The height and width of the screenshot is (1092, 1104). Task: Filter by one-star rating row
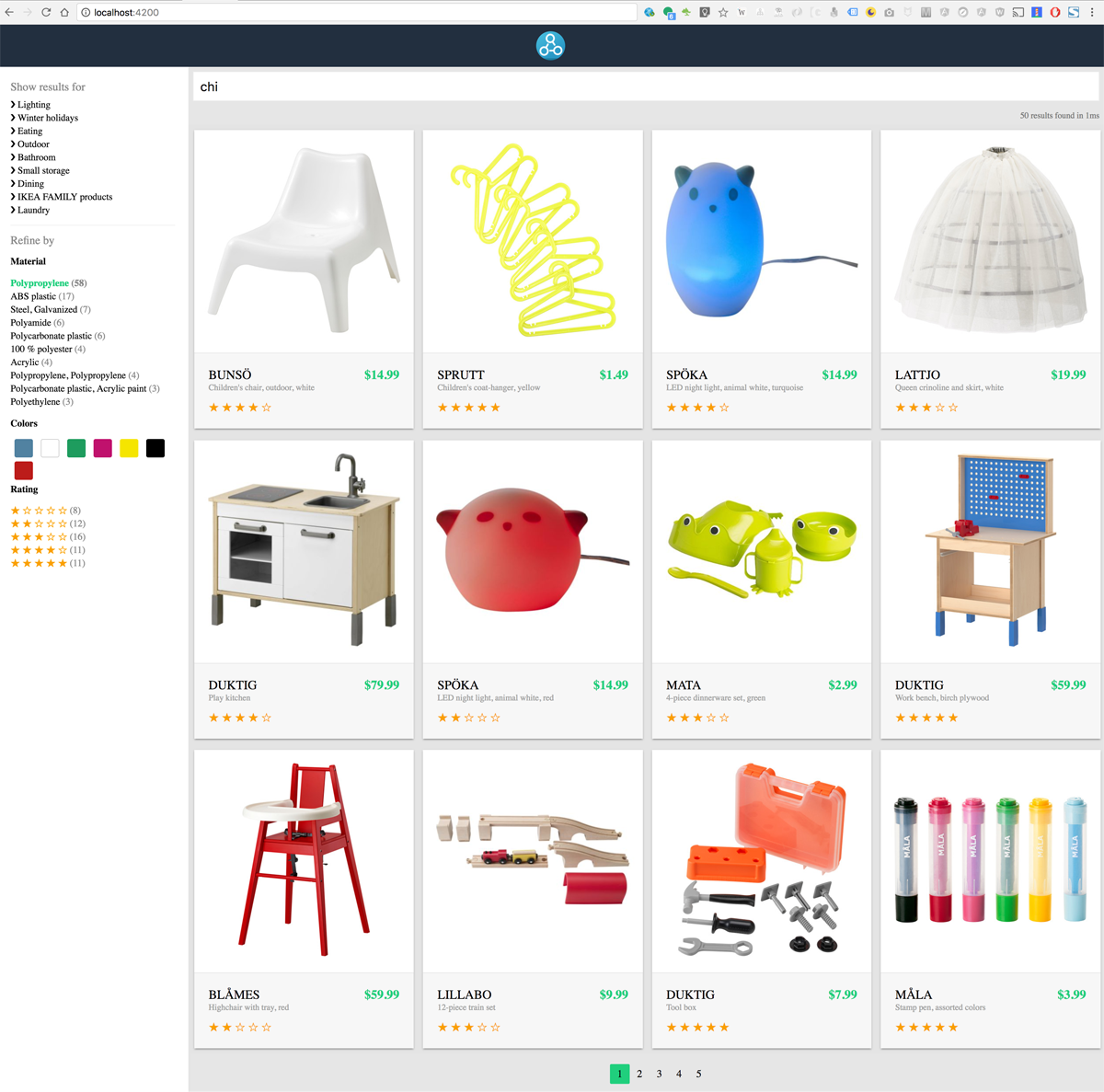point(46,511)
